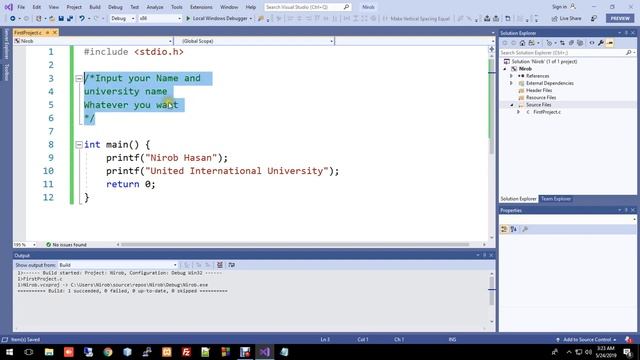
Task: Switch to the Team Explorer tab
Action: coord(556,199)
